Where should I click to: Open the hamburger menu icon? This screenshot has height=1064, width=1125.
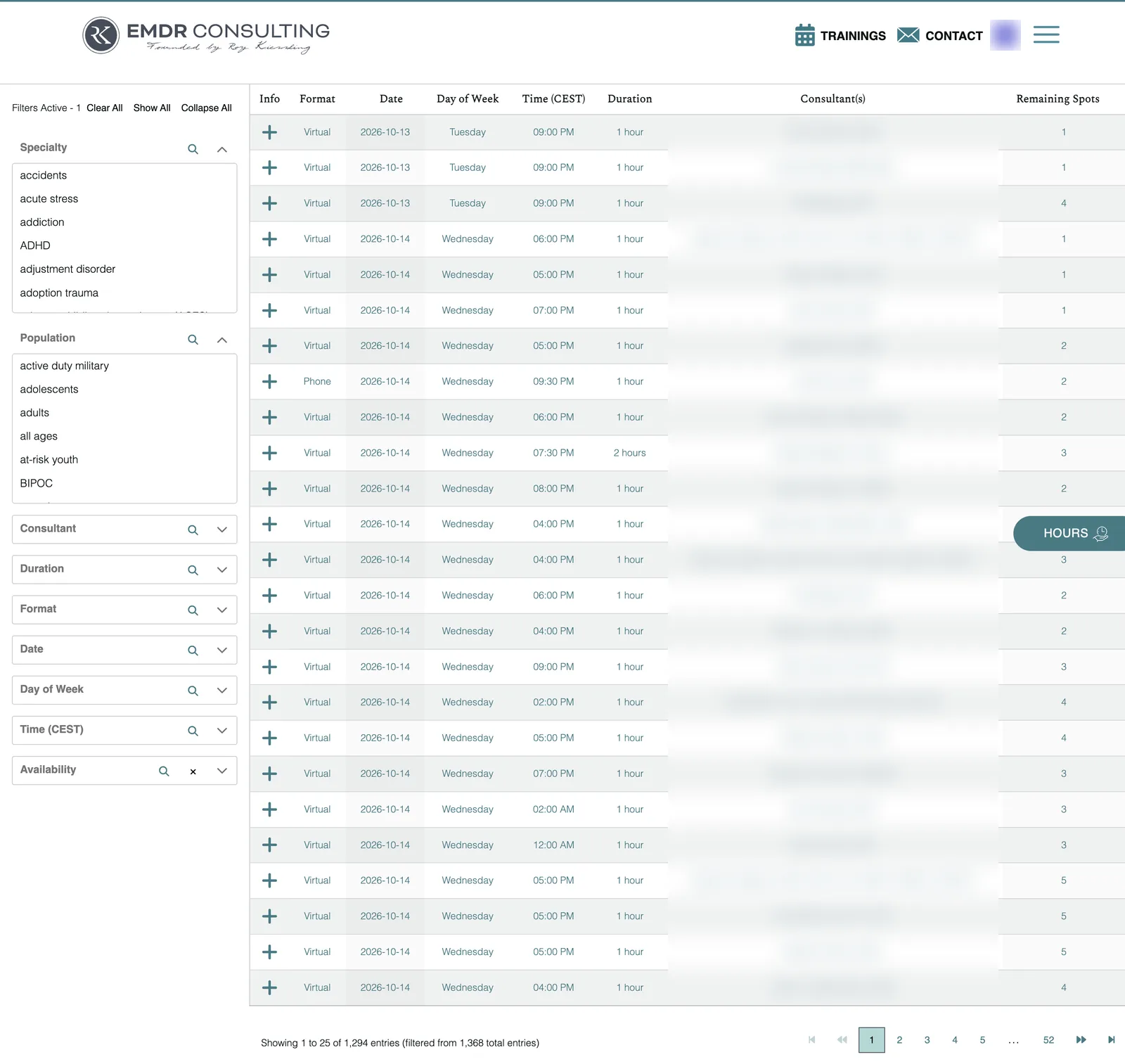[1046, 34]
